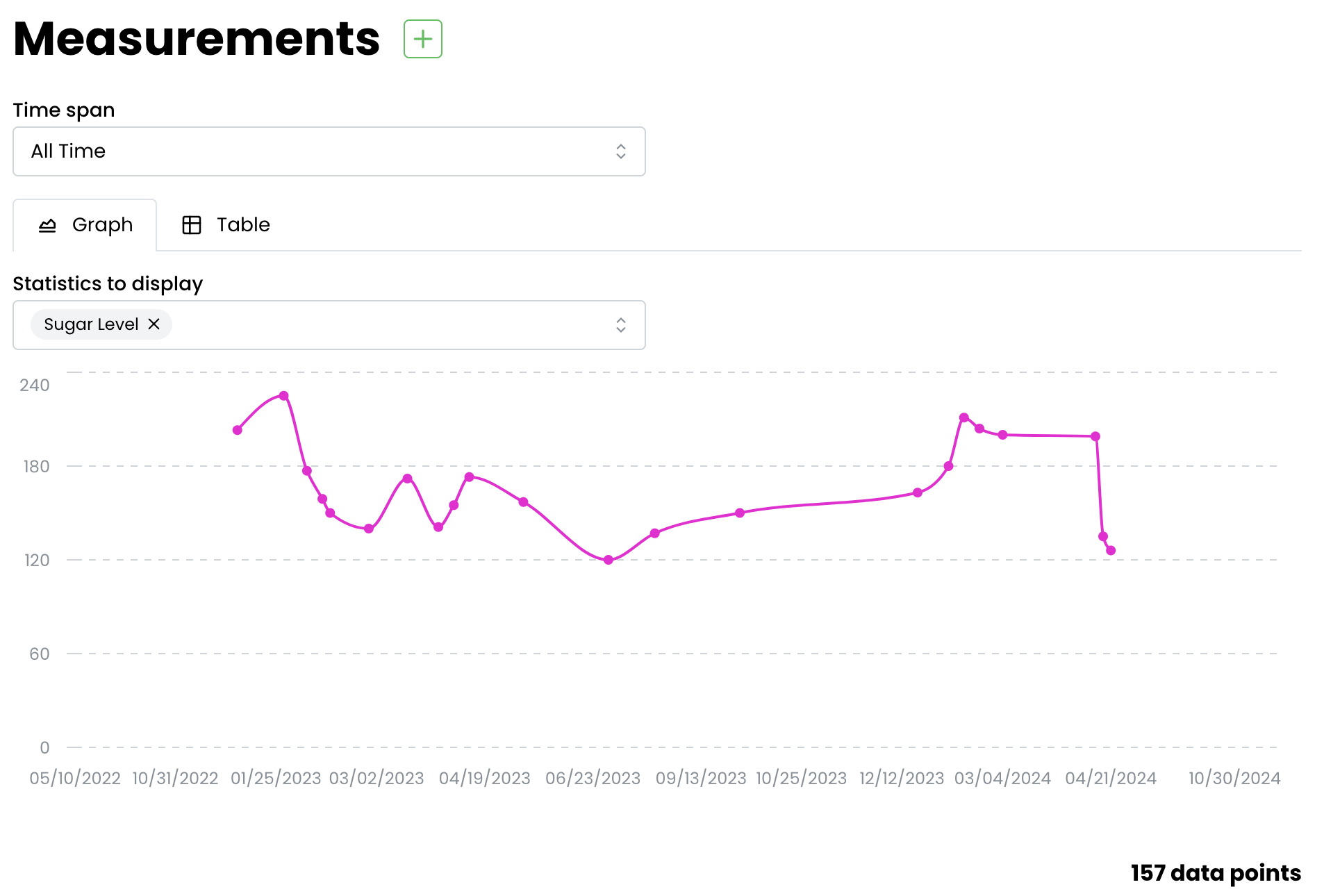The width and height of the screenshot is (1324, 896).
Task: Click the last data point after 04/21/2024
Action: pyautogui.click(x=1111, y=551)
